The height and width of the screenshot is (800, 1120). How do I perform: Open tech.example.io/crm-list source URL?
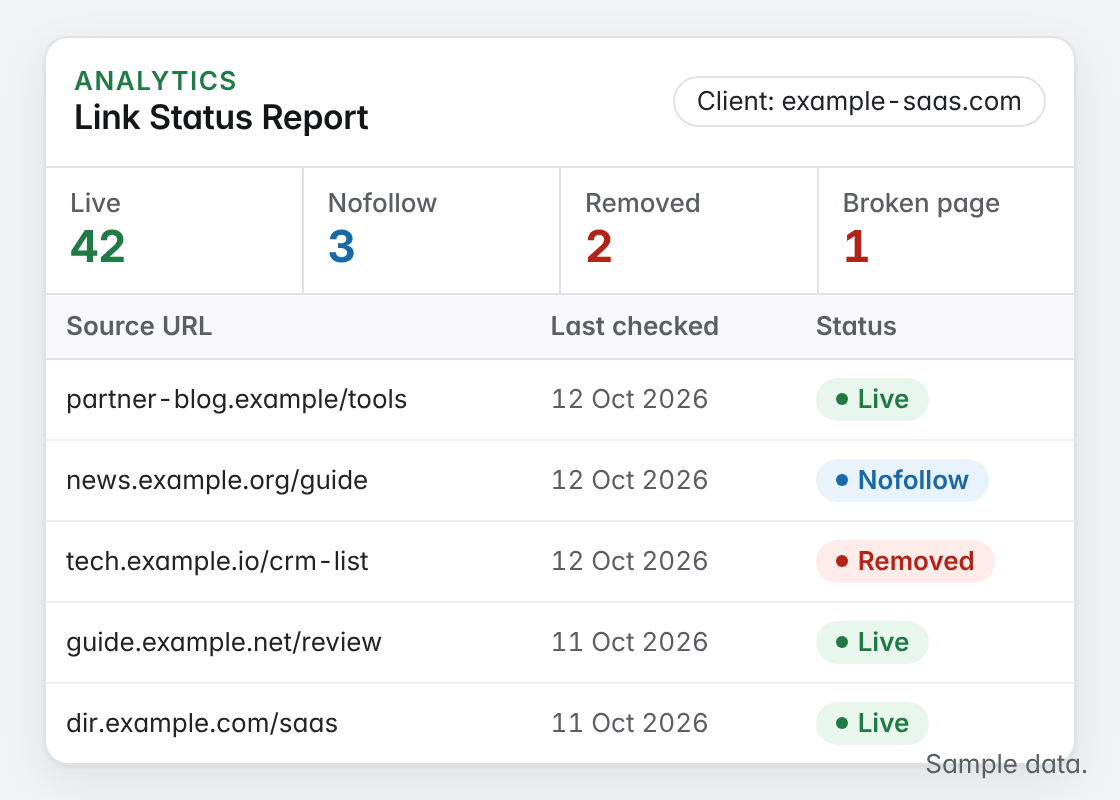[x=217, y=561]
